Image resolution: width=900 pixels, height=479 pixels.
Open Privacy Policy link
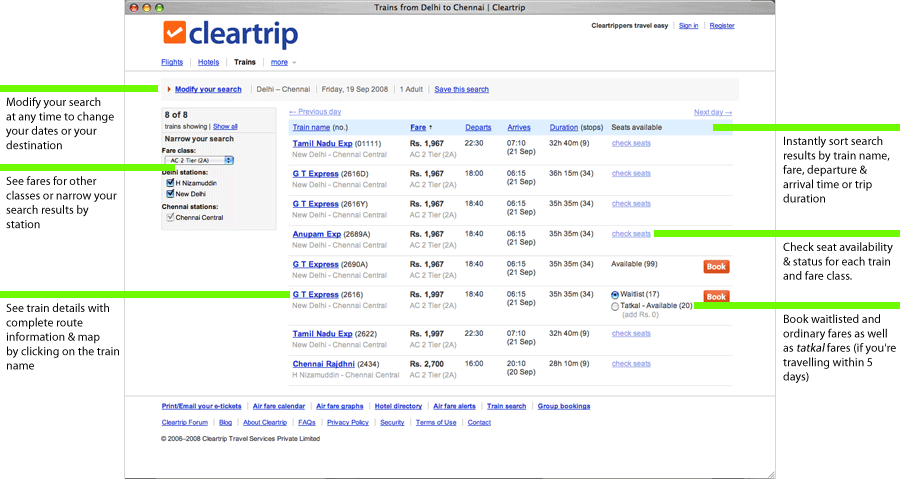click(x=348, y=423)
